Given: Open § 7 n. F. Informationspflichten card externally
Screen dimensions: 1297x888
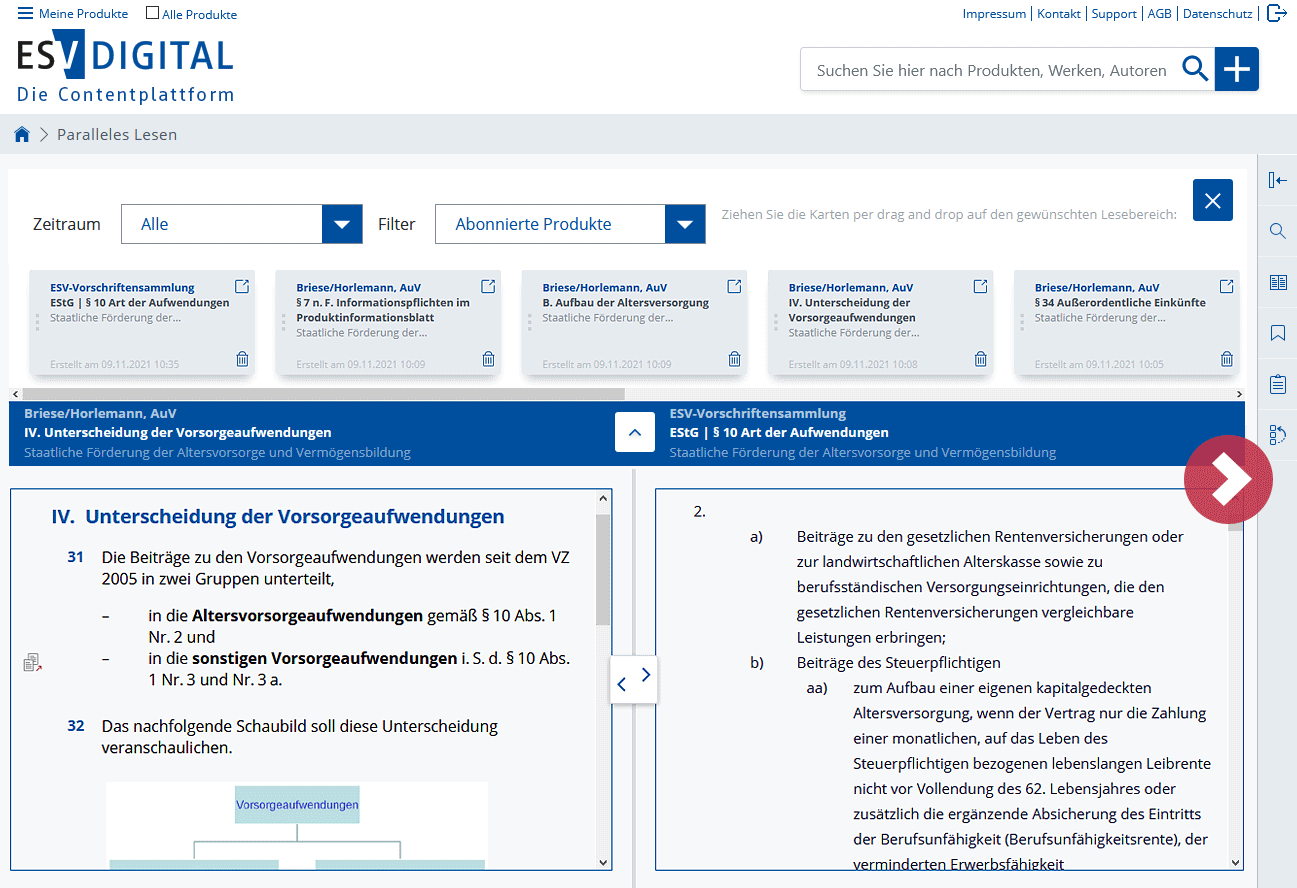Looking at the screenshot, I should (x=488, y=287).
